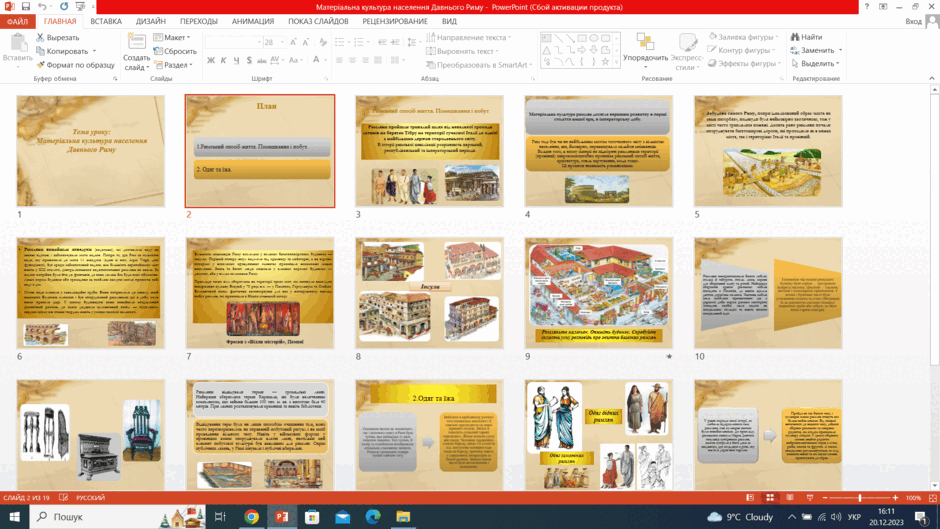This screenshot has height=529, width=940.
Task: Click fit slide to window icon
Action: coord(932,498)
